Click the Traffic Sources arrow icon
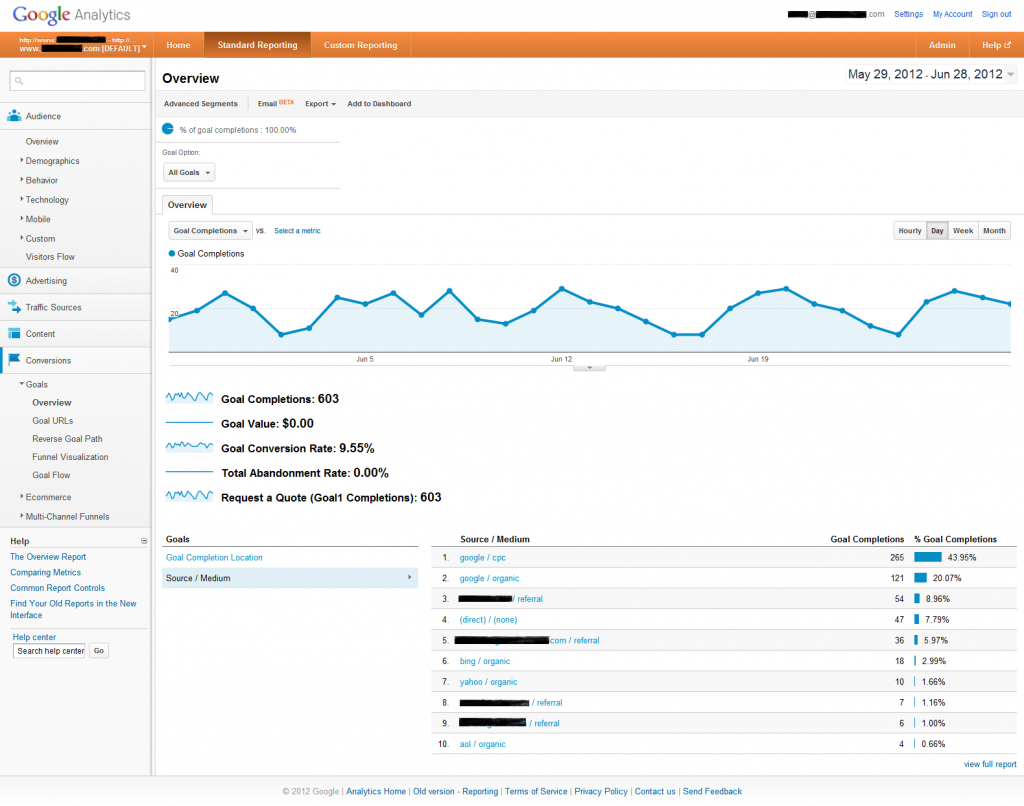Image resolution: width=1024 pixels, height=806 pixels. (14, 306)
